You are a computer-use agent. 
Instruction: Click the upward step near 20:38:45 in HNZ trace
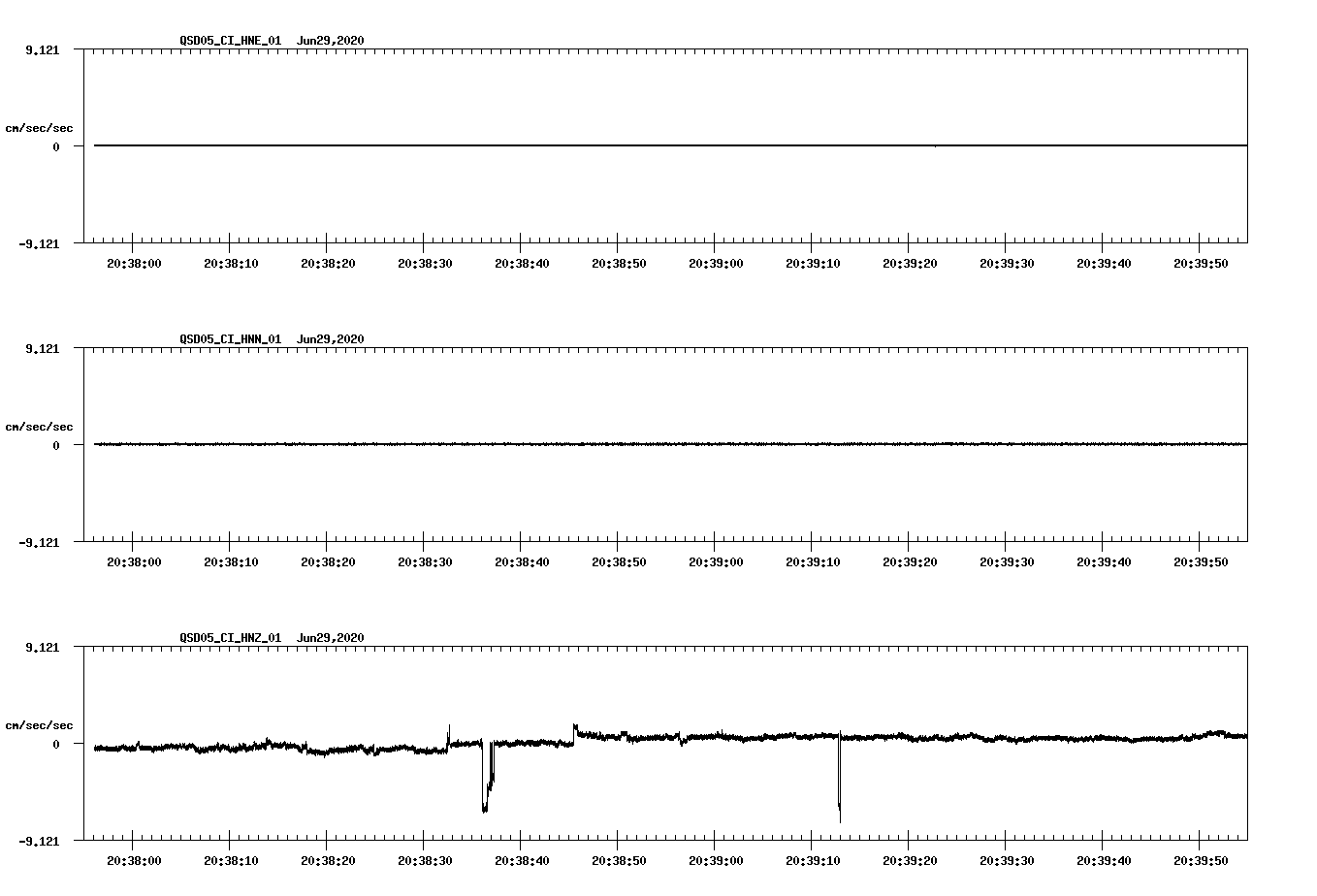[575, 732]
